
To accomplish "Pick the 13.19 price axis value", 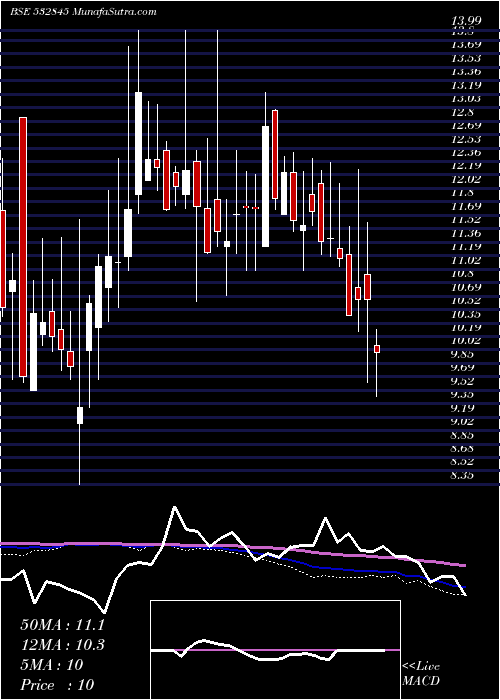I will pos(465,85).
